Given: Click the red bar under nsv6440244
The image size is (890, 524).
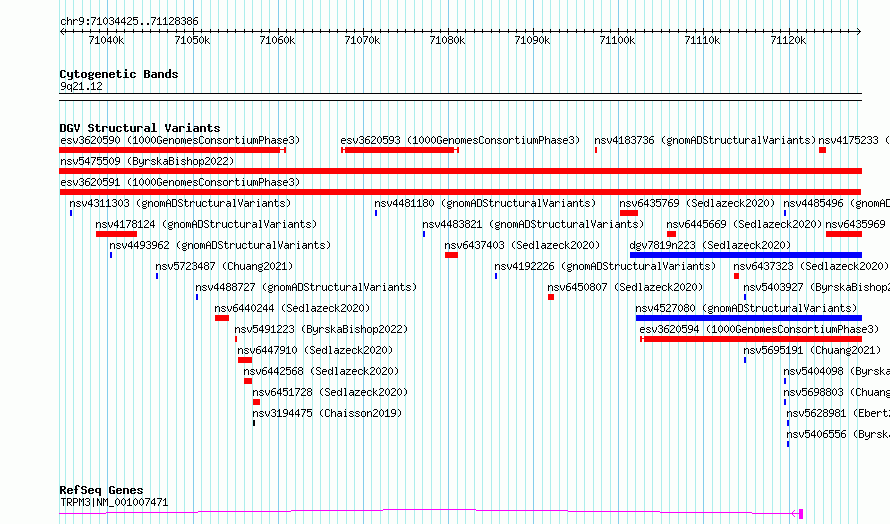Looking at the screenshot, I should 222,318.
